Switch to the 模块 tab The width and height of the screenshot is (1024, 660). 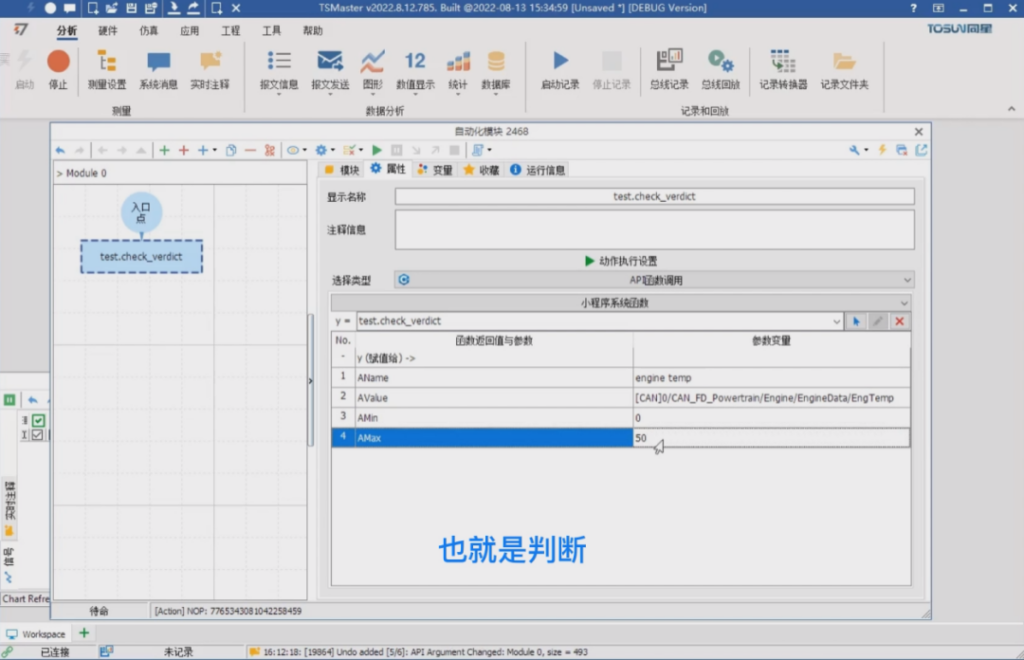click(342, 170)
